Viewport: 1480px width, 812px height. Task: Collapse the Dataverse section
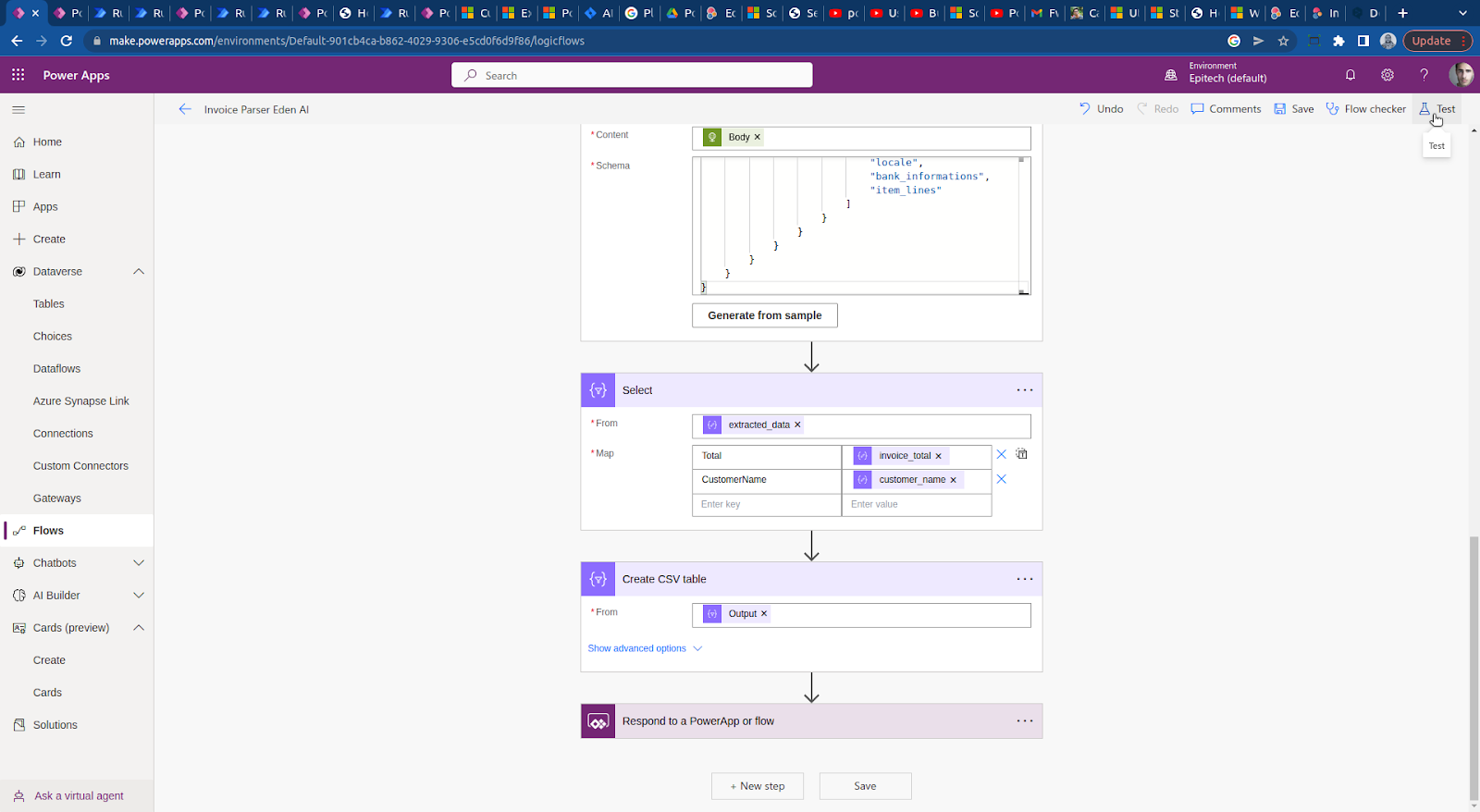click(x=139, y=272)
